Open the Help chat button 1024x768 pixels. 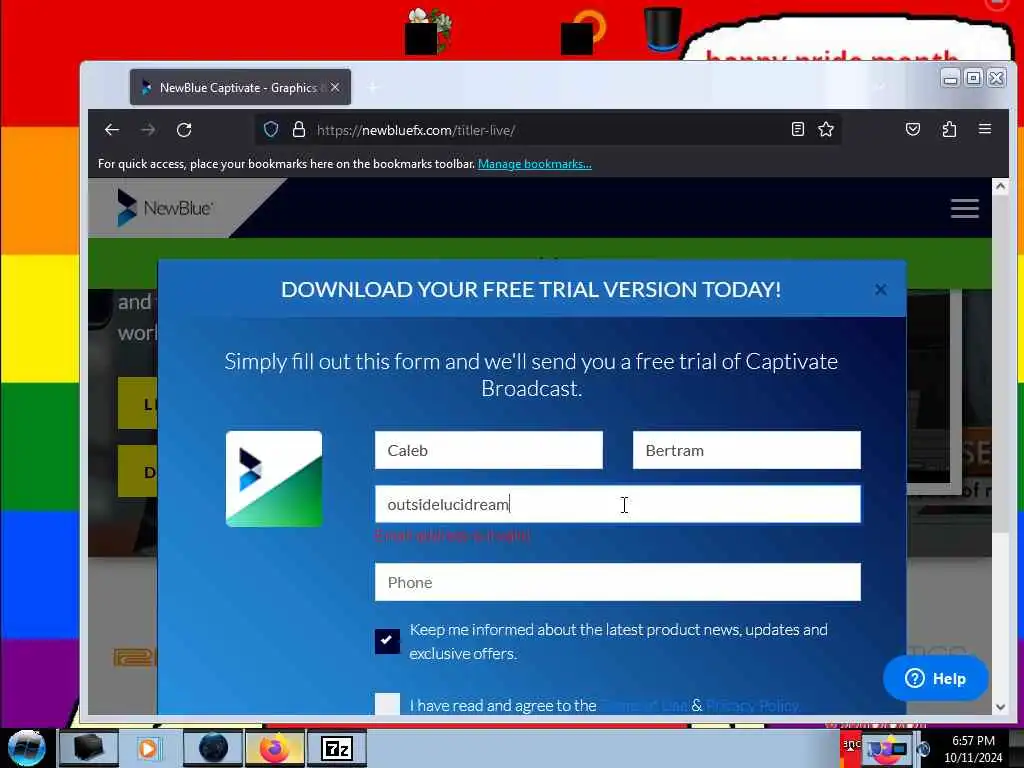pos(935,679)
